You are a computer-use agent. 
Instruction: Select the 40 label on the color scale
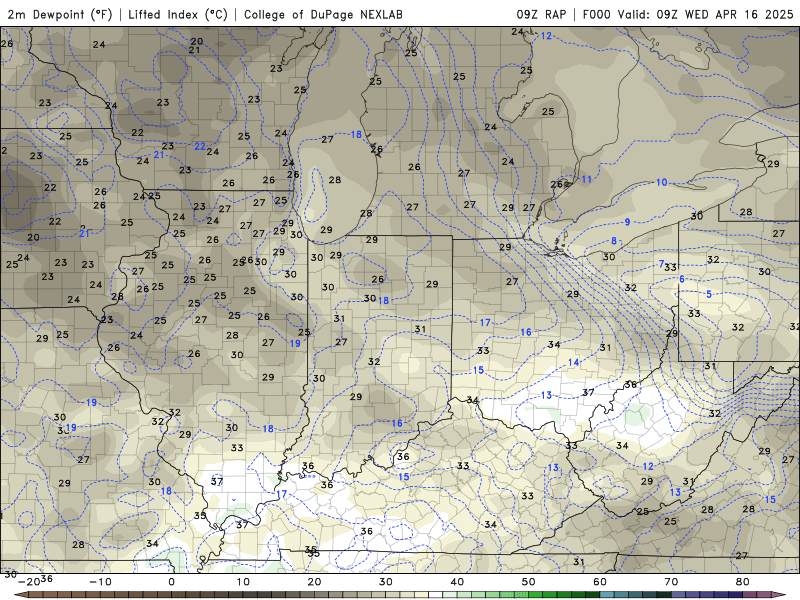point(457,582)
